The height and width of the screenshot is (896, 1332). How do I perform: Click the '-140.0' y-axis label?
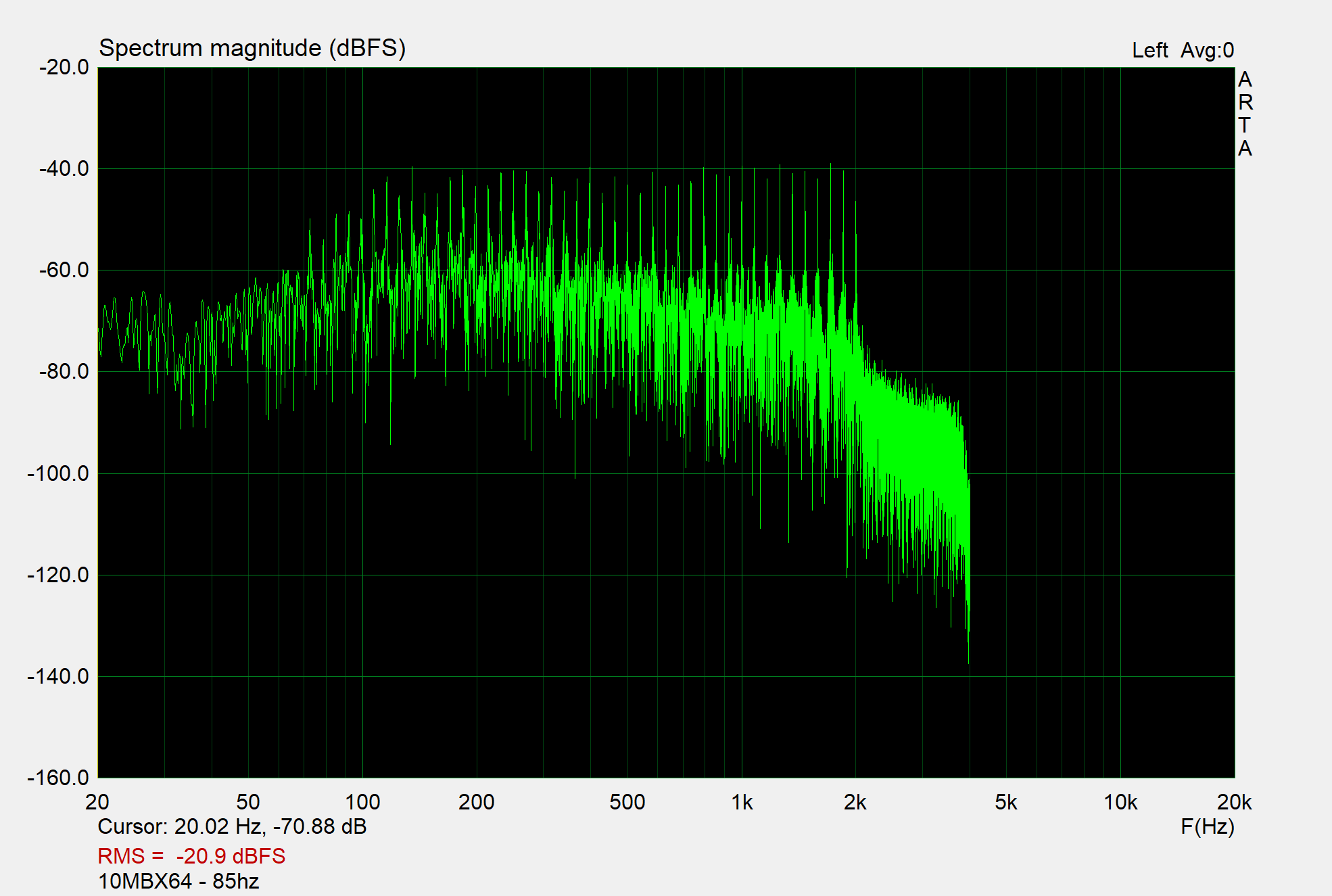pyautogui.click(x=58, y=676)
